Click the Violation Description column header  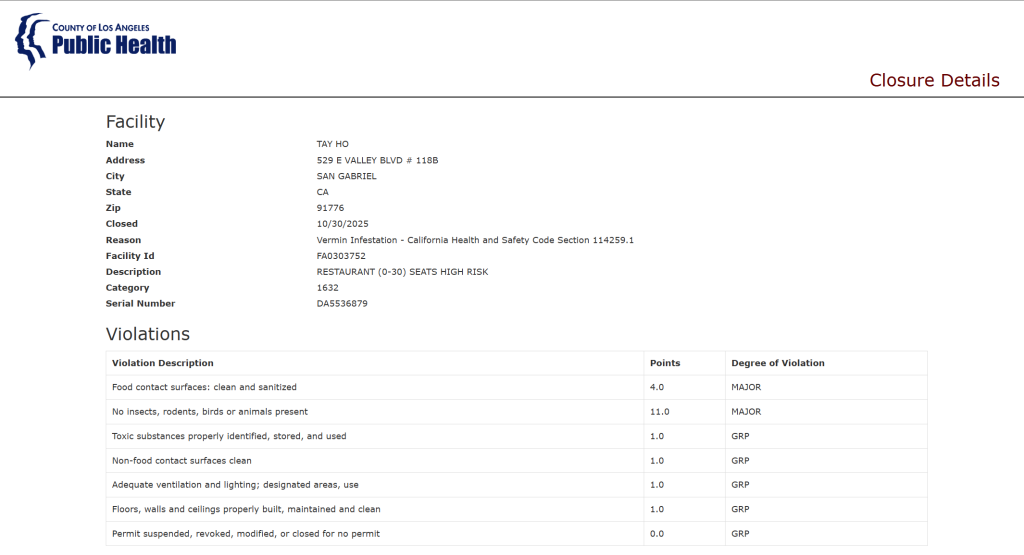(x=163, y=363)
